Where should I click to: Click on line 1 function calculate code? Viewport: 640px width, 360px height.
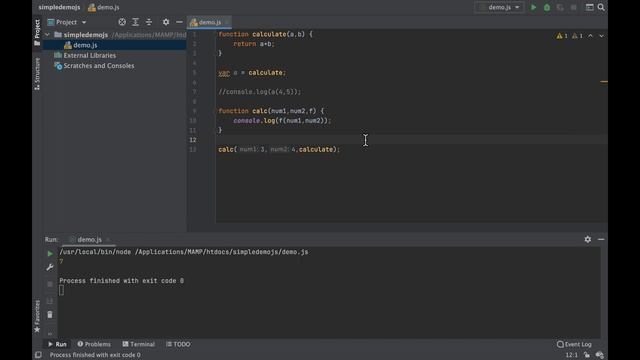point(265,34)
